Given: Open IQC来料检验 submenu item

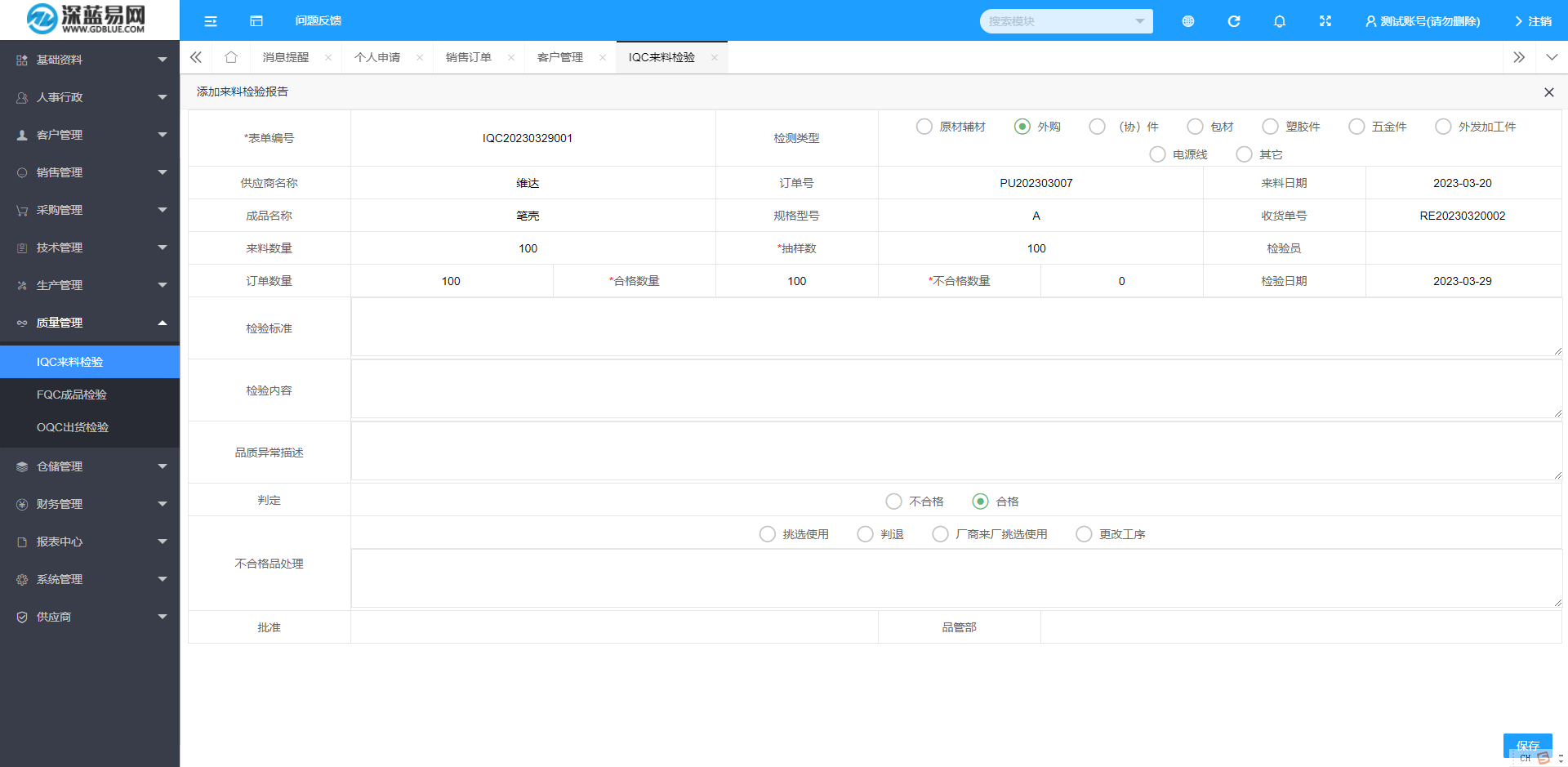Looking at the screenshot, I should tap(90, 362).
